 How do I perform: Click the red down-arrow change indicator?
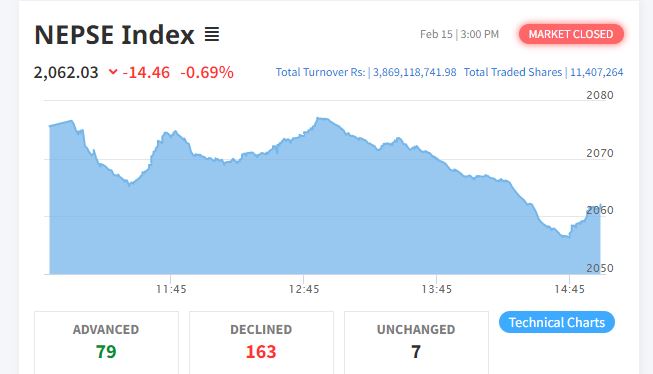[x=113, y=72]
